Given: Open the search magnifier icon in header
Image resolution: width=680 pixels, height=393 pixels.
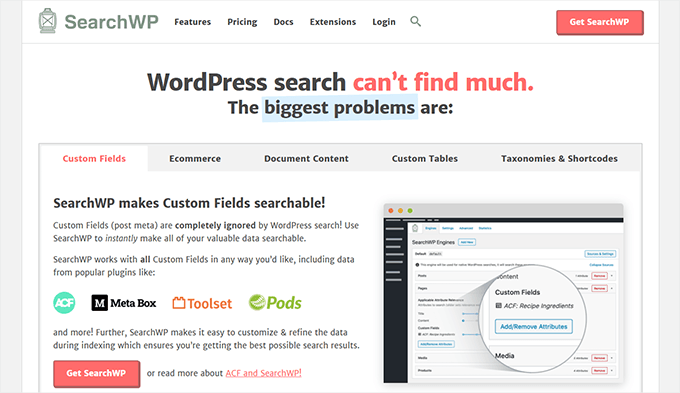Looking at the screenshot, I should coord(415,21).
